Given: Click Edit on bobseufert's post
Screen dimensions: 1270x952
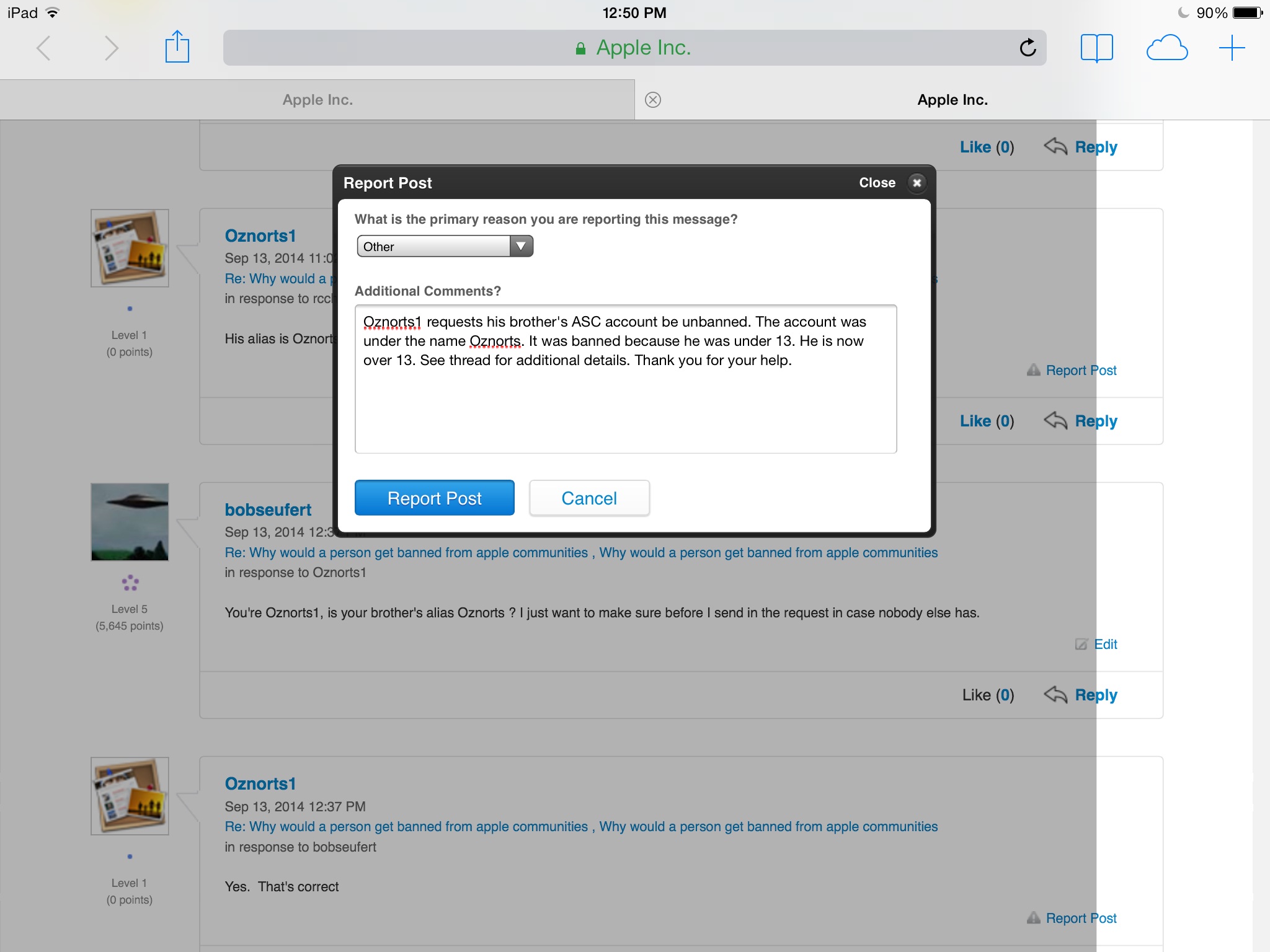Looking at the screenshot, I should [1104, 644].
